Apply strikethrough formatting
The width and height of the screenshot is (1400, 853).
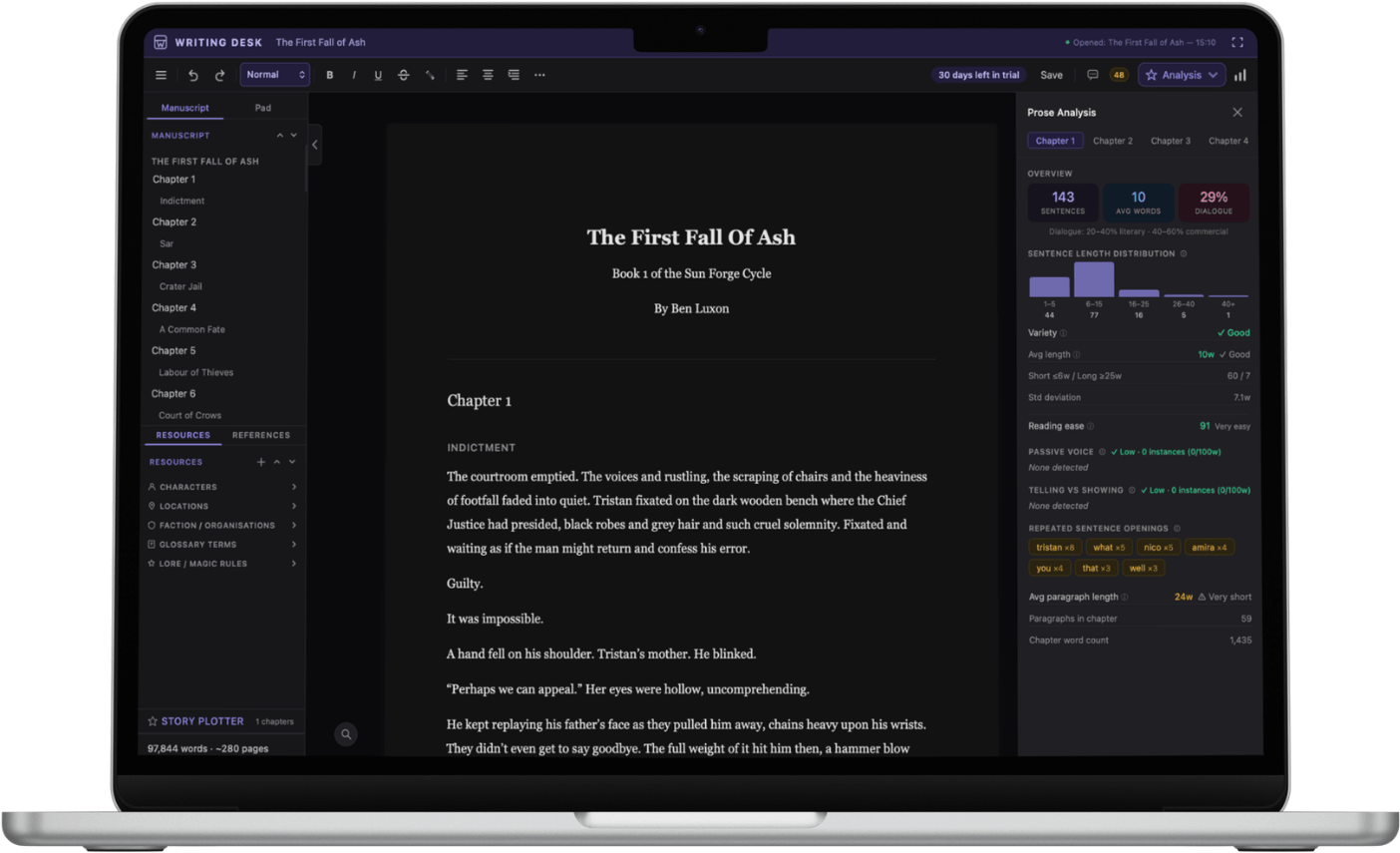coord(404,75)
